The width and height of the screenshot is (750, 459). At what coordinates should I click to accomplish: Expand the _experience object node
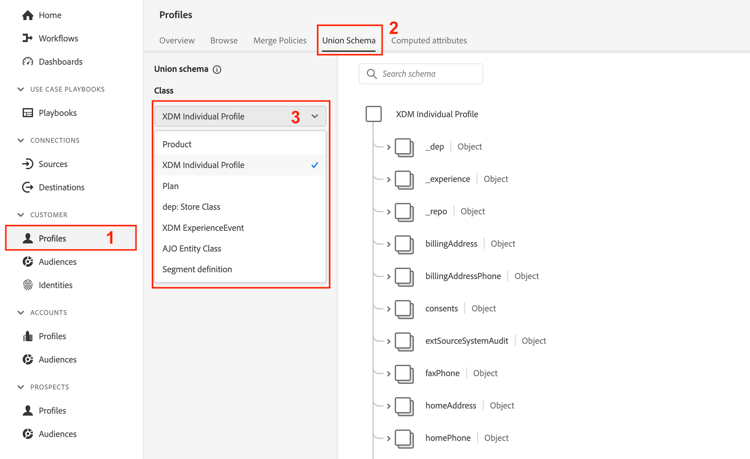pos(388,180)
